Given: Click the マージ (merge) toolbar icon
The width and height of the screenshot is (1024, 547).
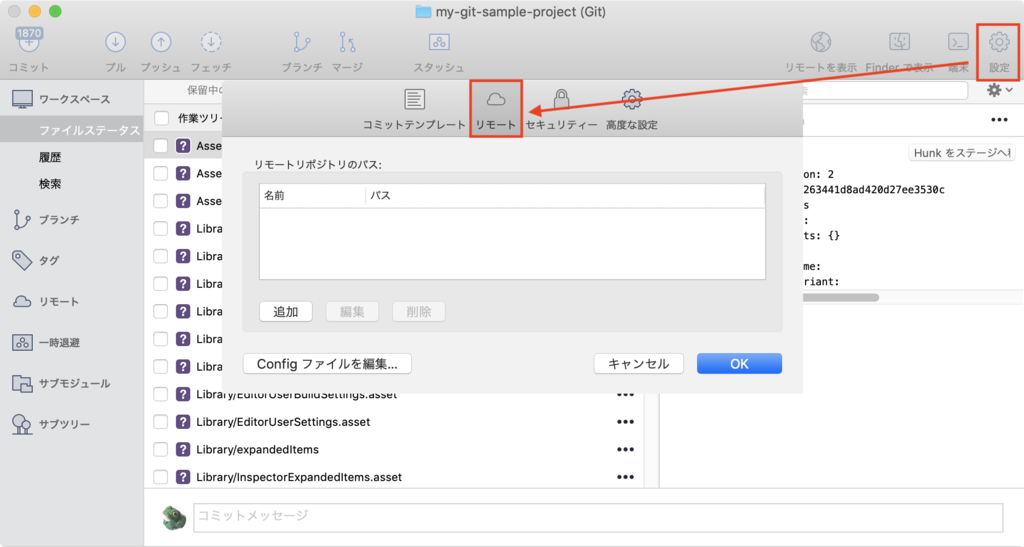Looking at the screenshot, I should (x=347, y=42).
